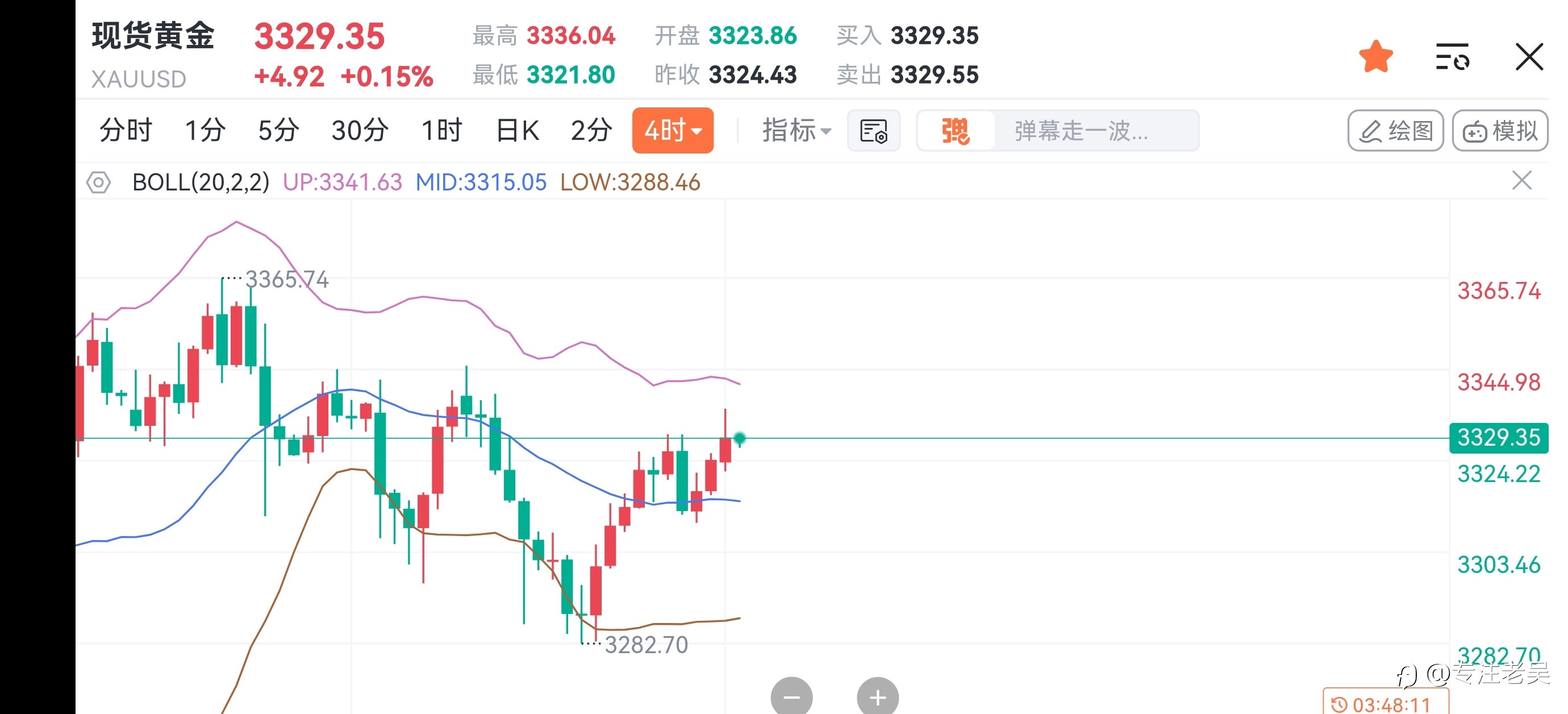Tap the 03:48:11 countdown timer

pos(1385,704)
